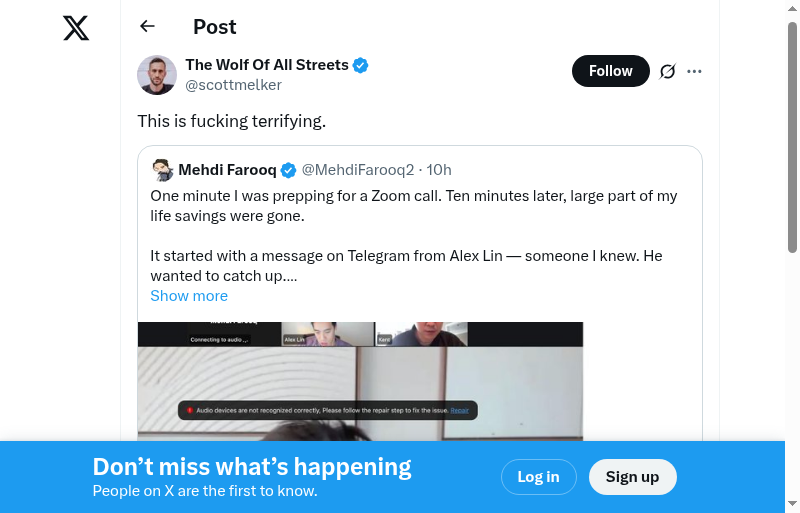The image size is (800, 513).
Task: Open The Wolf Of All Streets avatar
Action: [157, 75]
